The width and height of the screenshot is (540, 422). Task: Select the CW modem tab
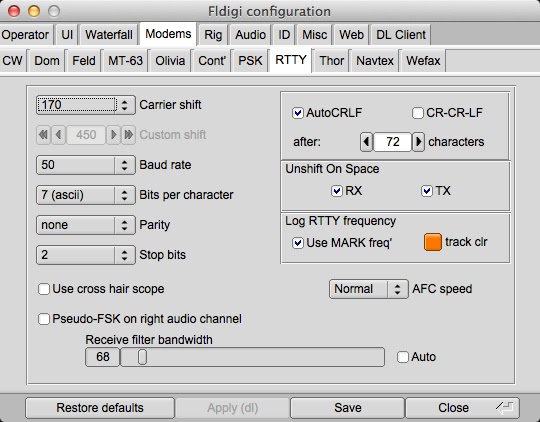tap(13, 61)
